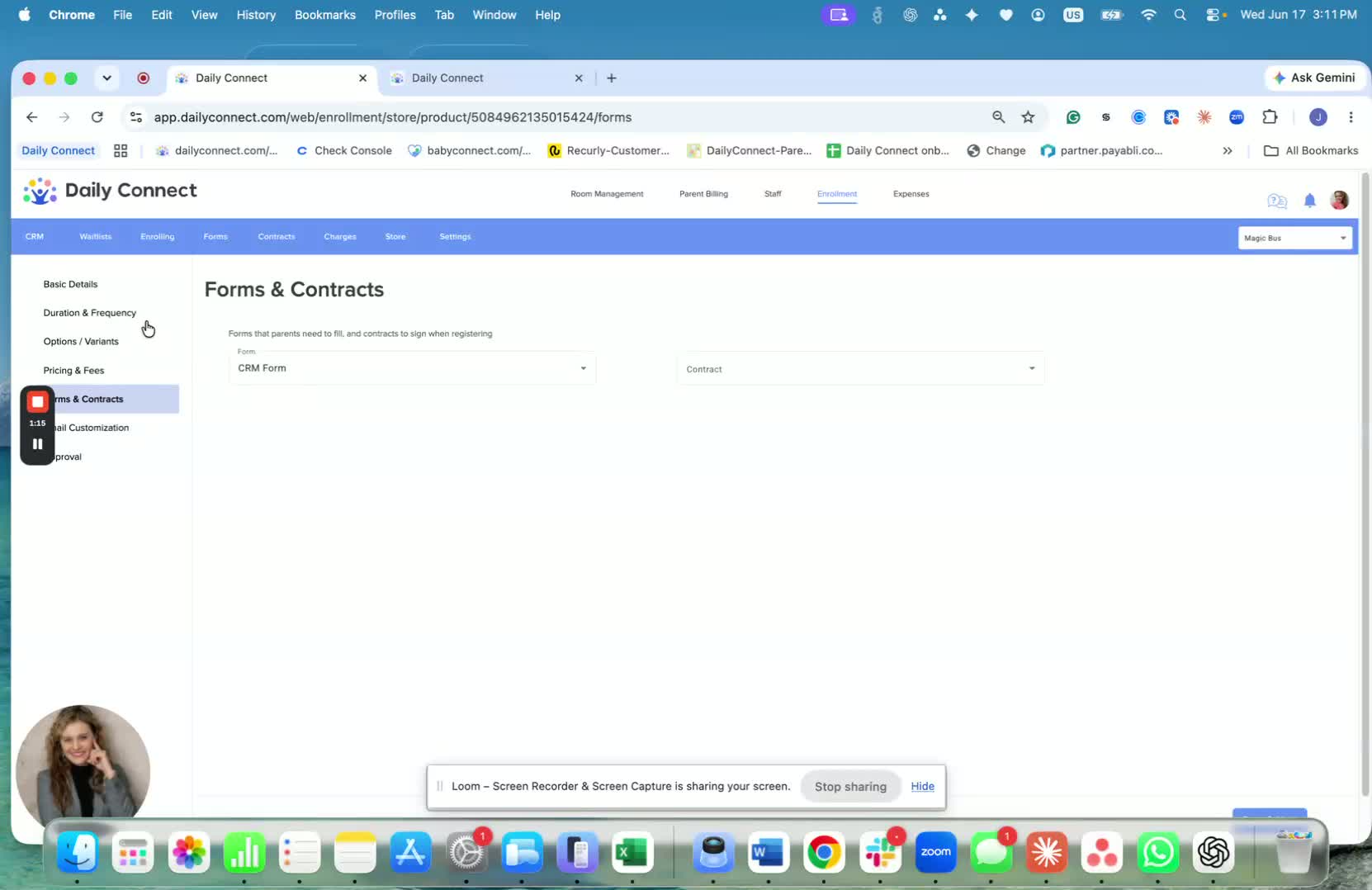This screenshot has width=1372, height=890.
Task: Open the Magic Bus location dropdown
Action: 1294,238
